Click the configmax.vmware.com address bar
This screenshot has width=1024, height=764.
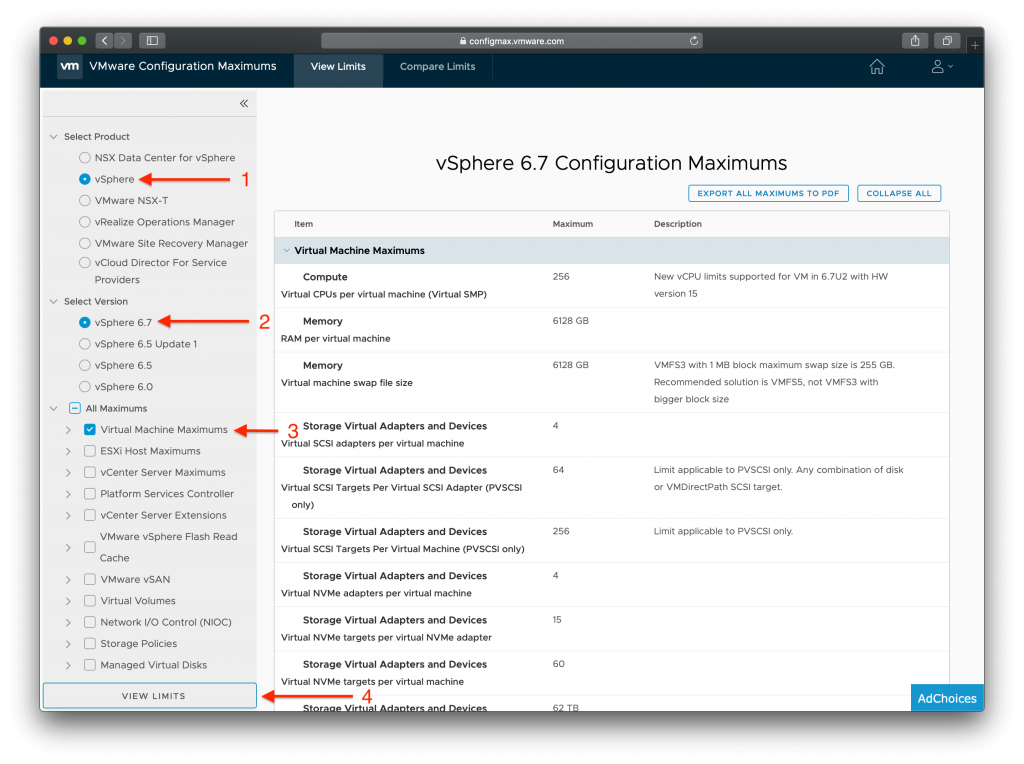[x=511, y=40]
